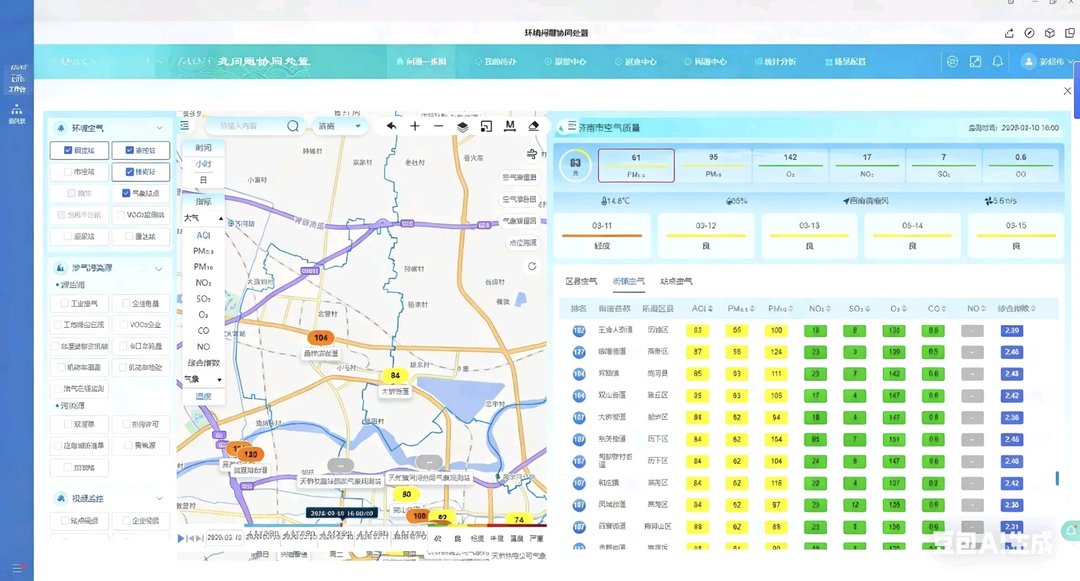The width and height of the screenshot is (1080, 581).
Task: Click the back arrow icon on map toolbar
Action: click(391, 126)
